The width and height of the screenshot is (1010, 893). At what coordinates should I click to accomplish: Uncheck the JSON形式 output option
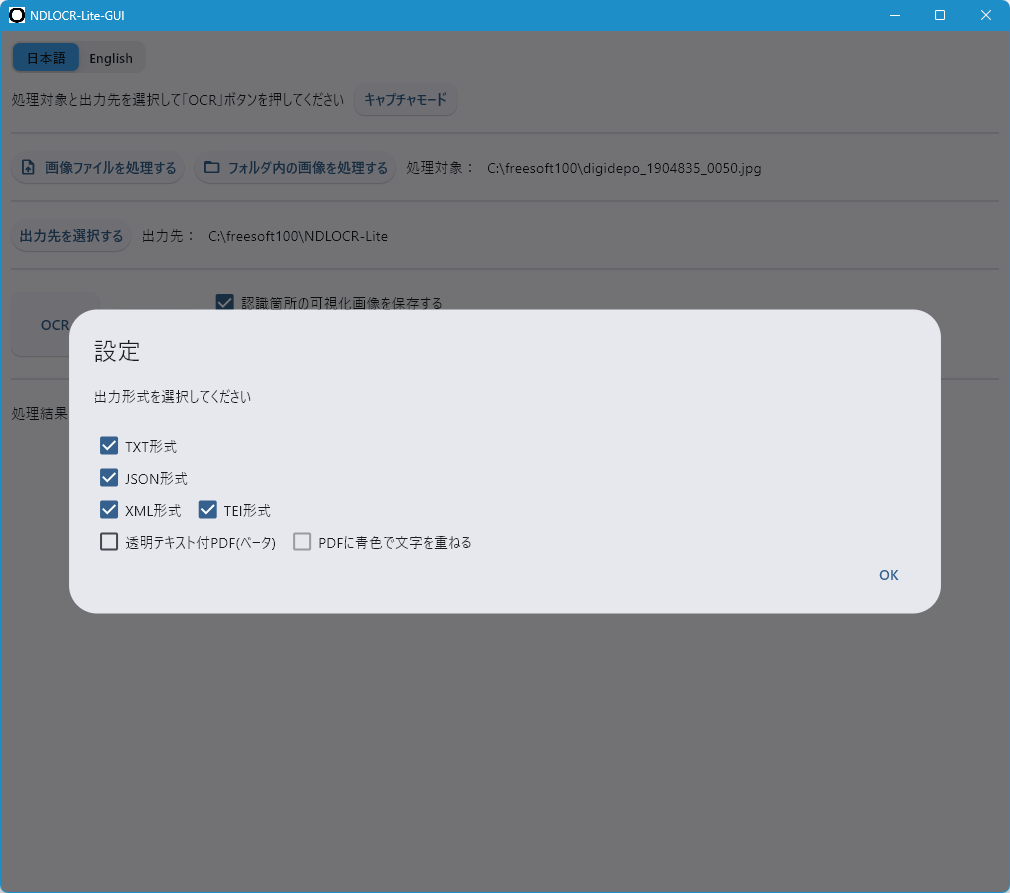click(x=109, y=478)
